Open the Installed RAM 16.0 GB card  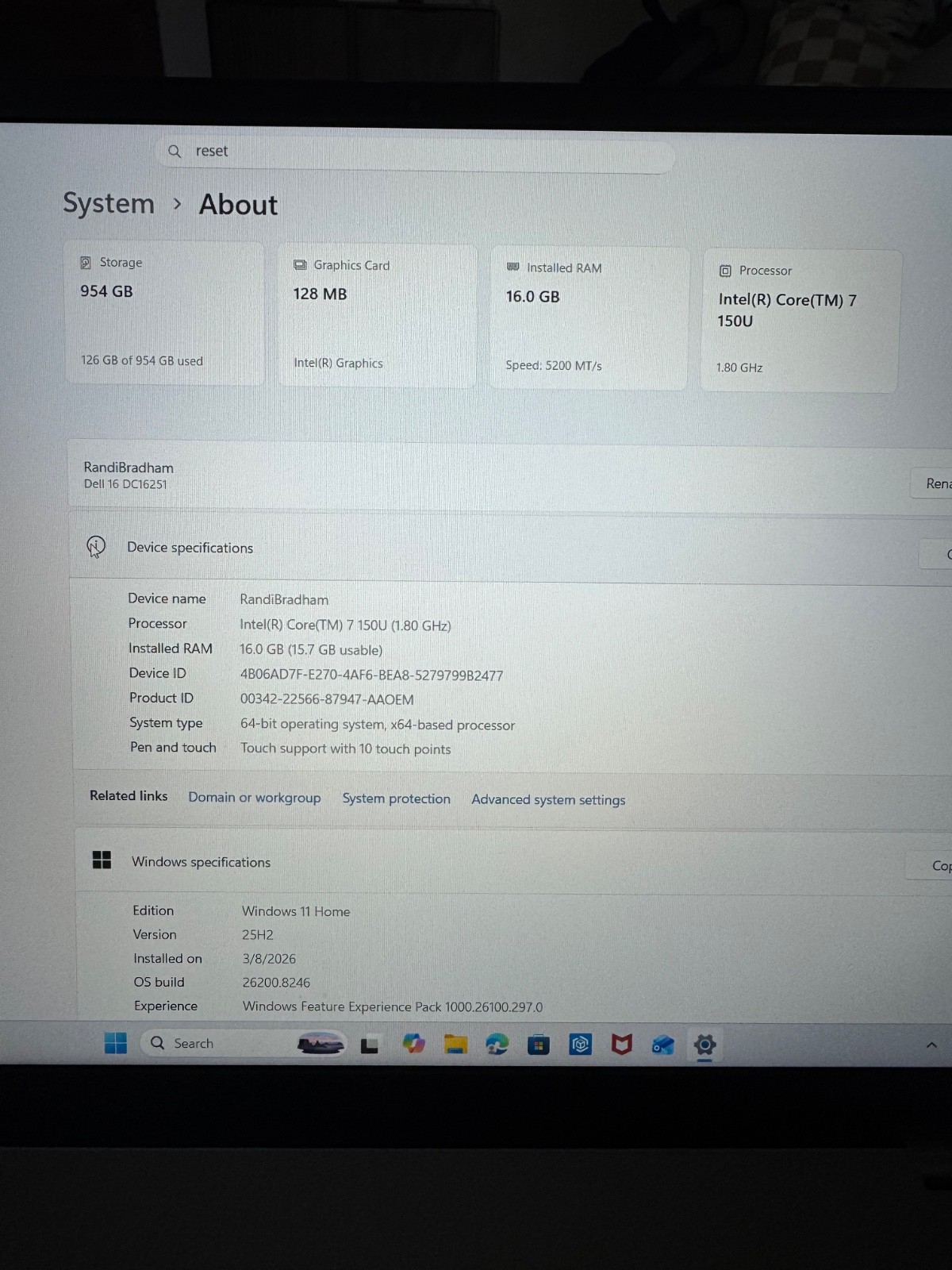[x=589, y=317]
